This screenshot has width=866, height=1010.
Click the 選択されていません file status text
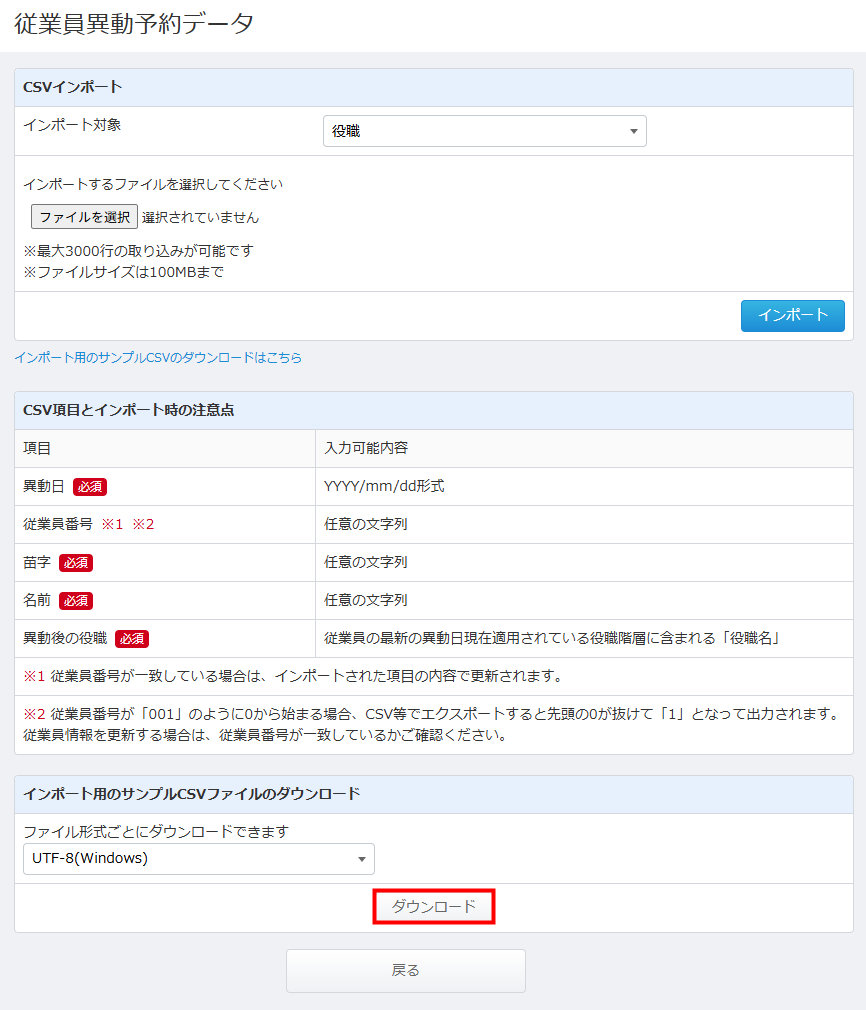[200, 217]
